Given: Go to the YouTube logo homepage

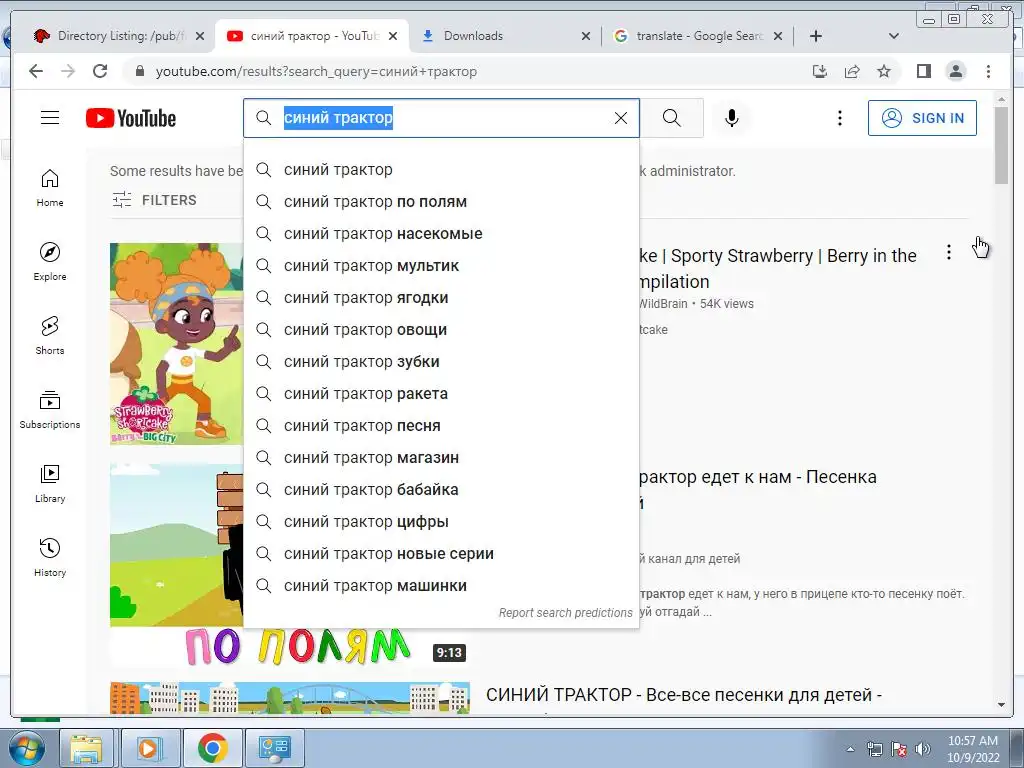Looking at the screenshot, I should 131,118.
